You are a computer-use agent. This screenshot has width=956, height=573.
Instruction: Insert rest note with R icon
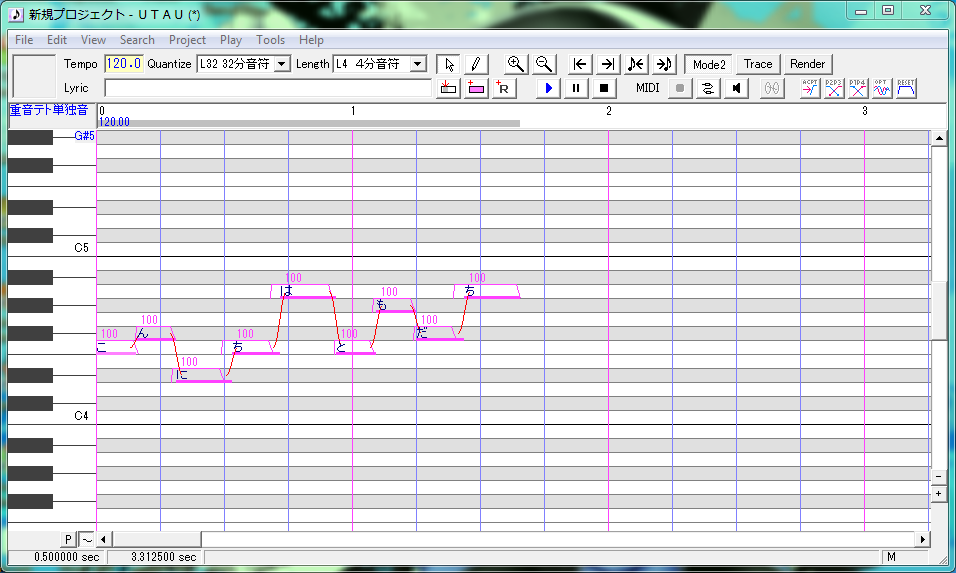coord(504,88)
